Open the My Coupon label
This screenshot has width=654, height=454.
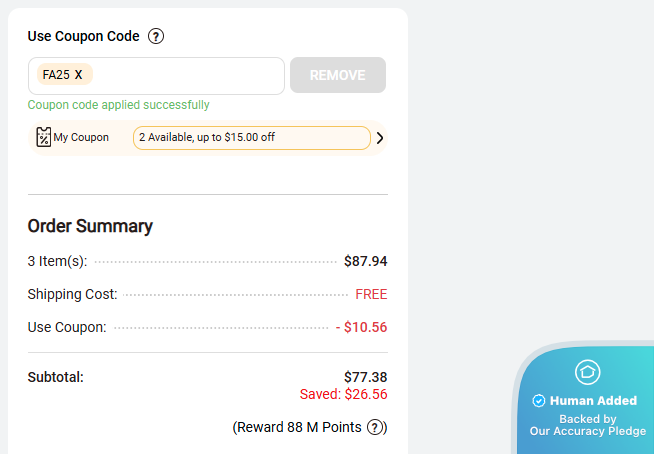tap(81, 138)
